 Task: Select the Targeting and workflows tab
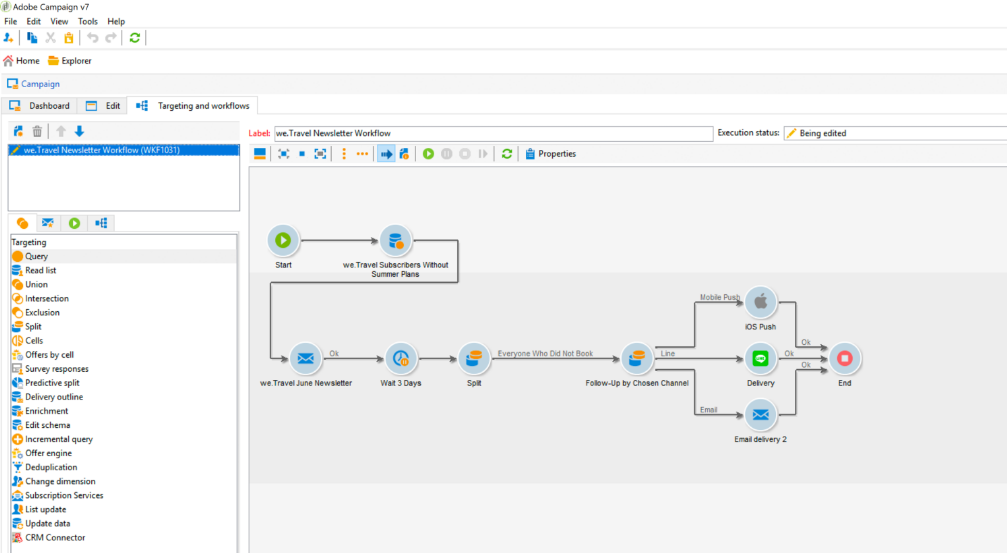click(x=193, y=106)
